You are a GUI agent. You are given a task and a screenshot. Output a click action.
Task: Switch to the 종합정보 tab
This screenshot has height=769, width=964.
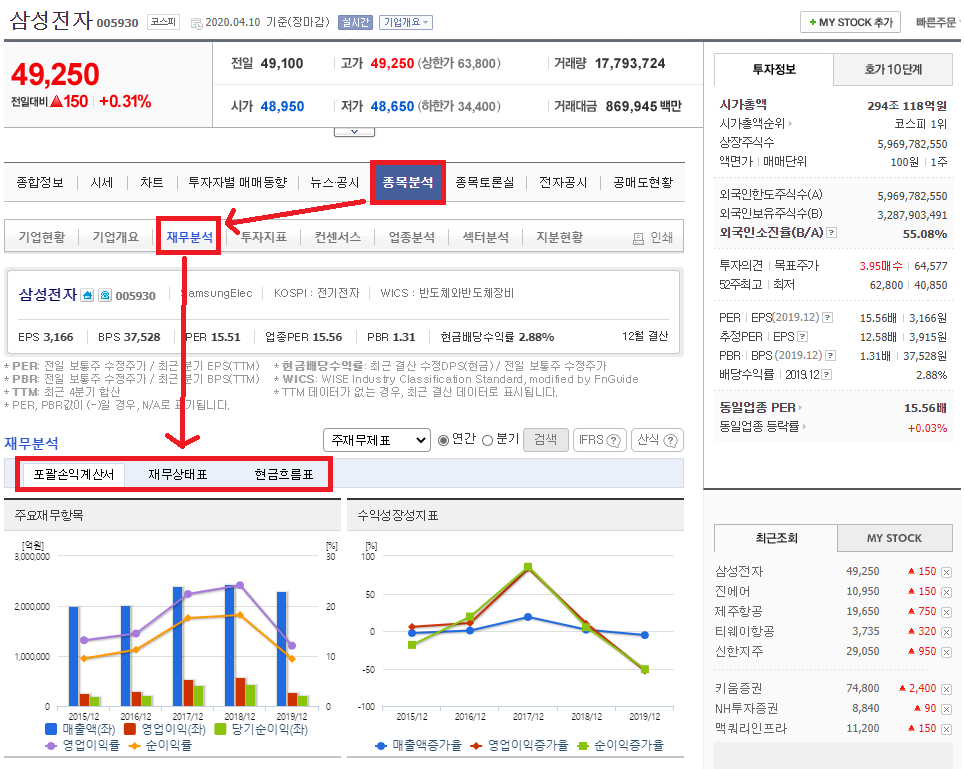click(x=40, y=183)
